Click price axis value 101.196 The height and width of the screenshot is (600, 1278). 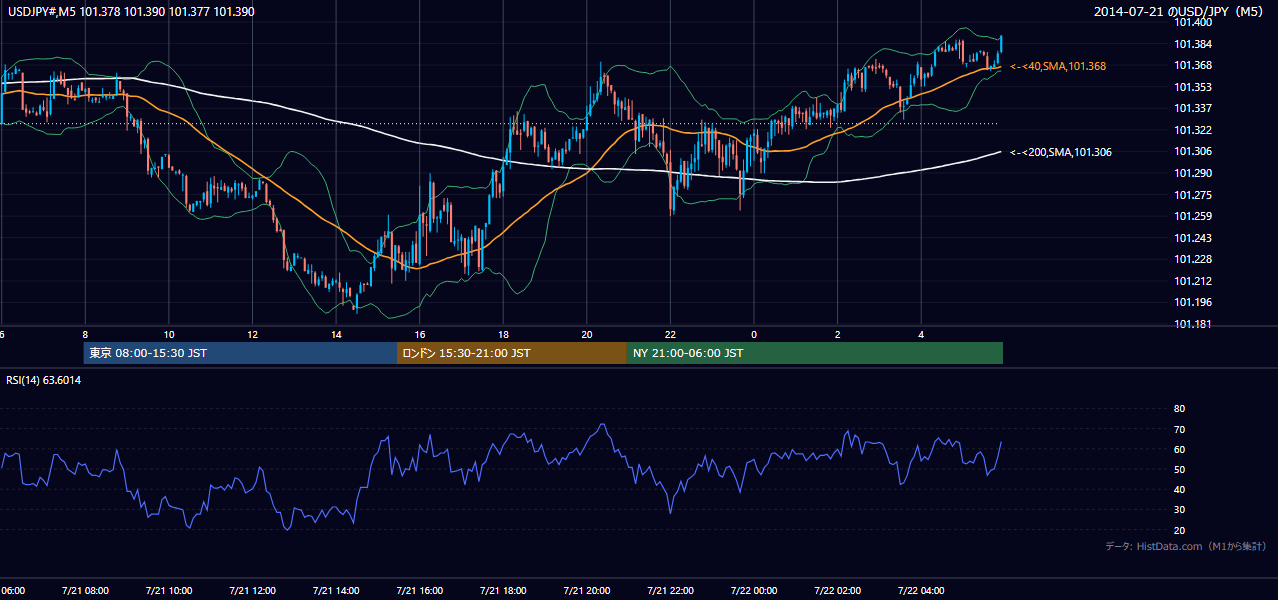(1193, 302)
